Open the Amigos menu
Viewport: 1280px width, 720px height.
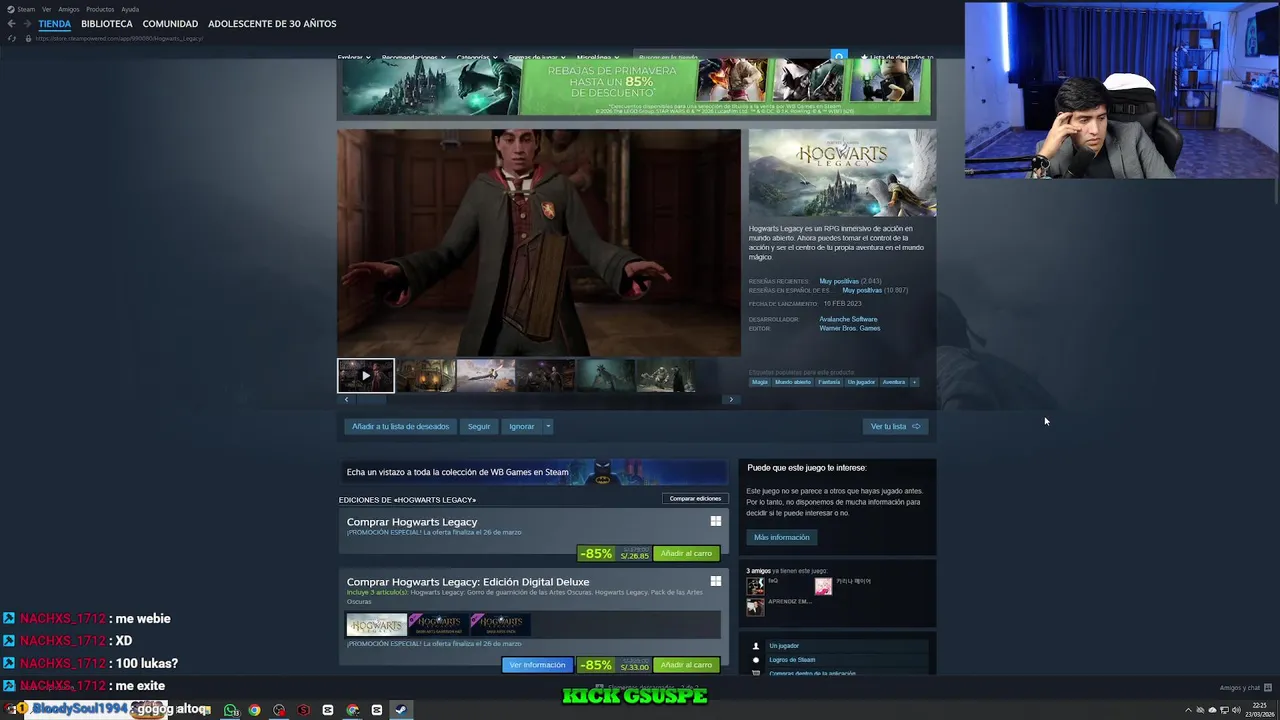pos(69,9)
